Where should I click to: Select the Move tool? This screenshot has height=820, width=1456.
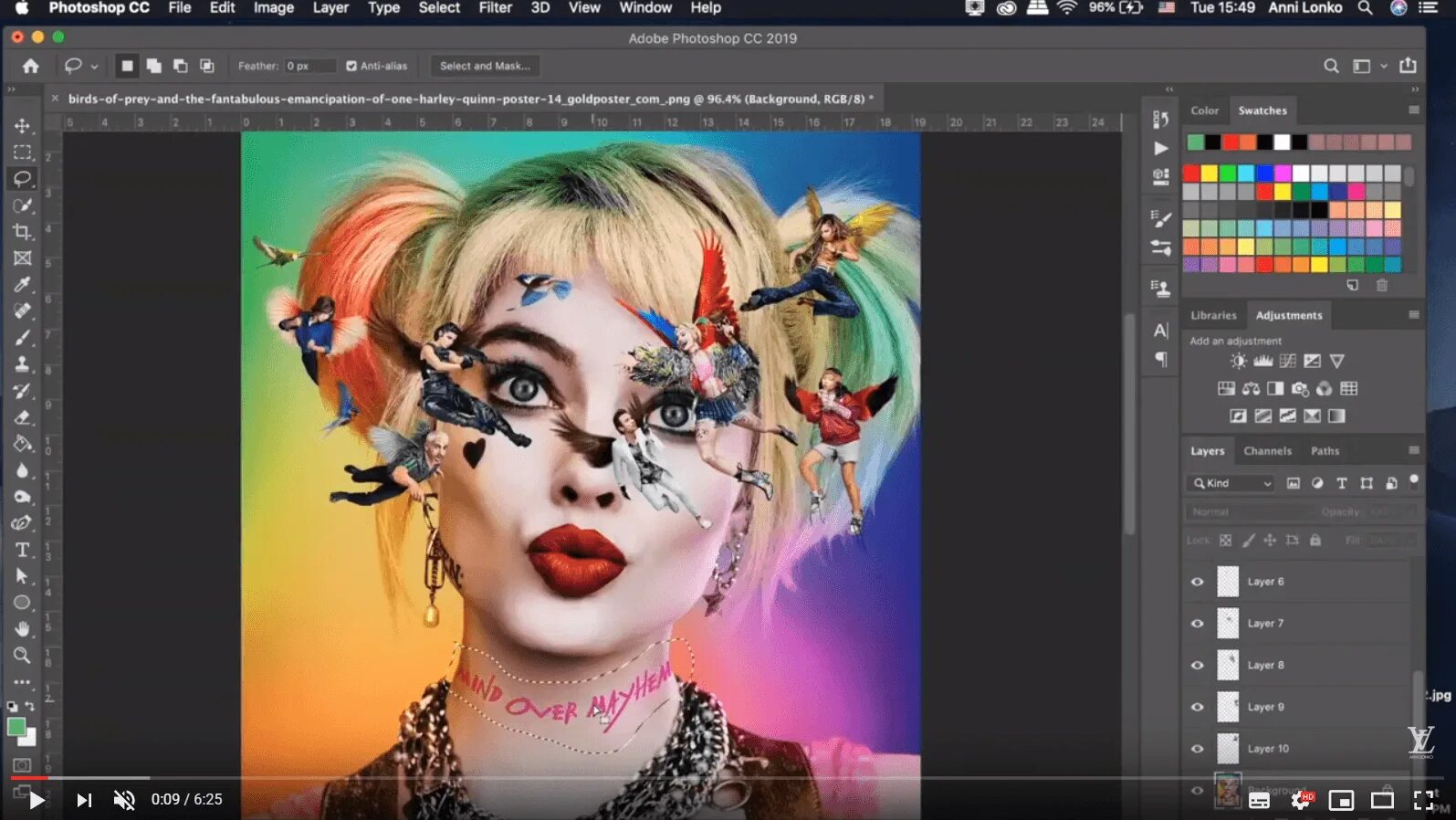23,126
